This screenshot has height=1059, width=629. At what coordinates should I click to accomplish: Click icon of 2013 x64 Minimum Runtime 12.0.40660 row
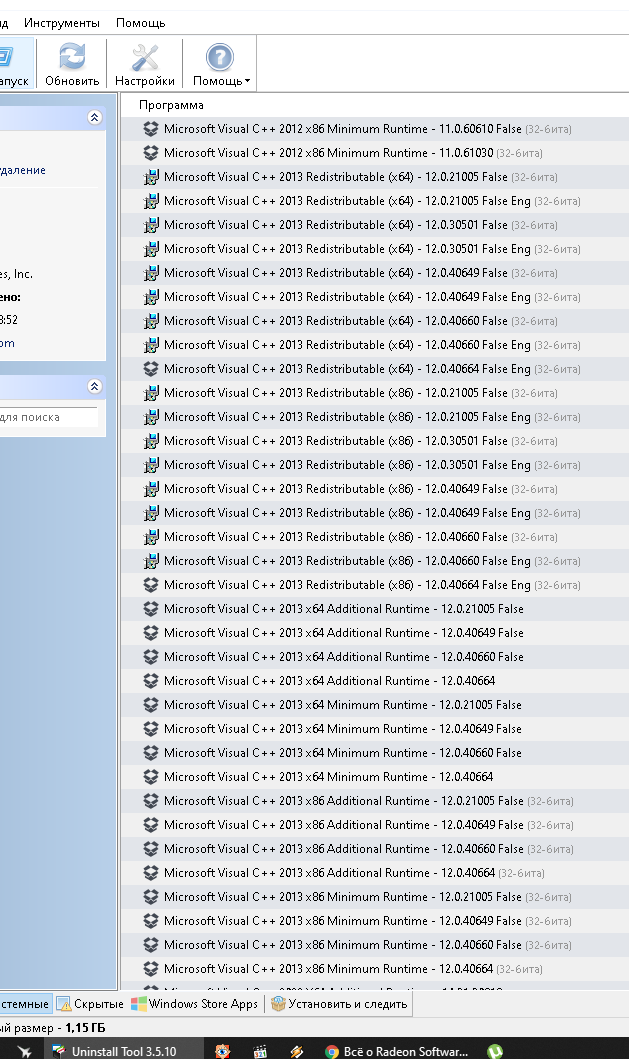(x=151, y=752)
